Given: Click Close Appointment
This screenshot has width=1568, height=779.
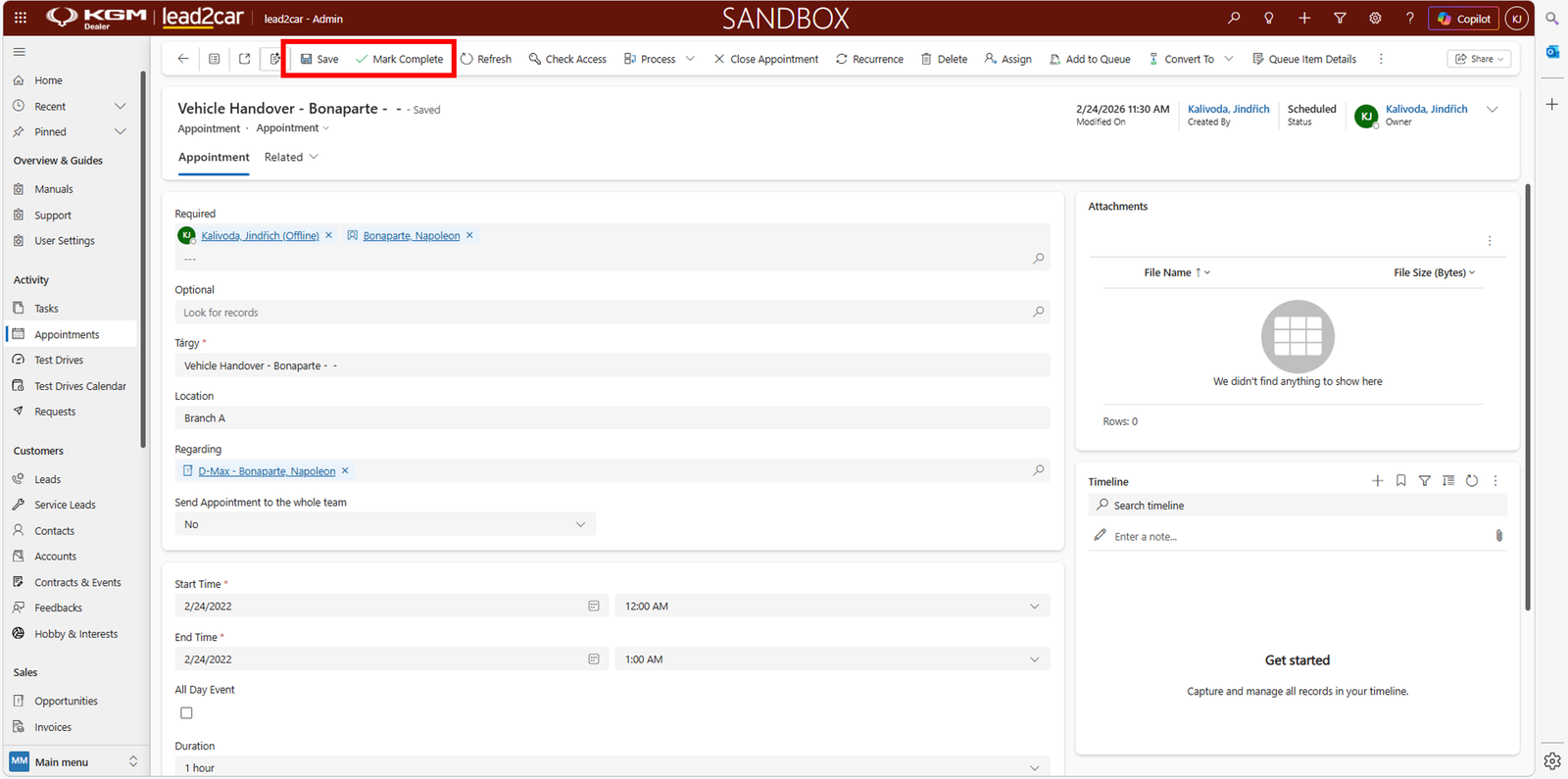Looking at the screenshot, I should pyautogui.click(x=766, y=59).
